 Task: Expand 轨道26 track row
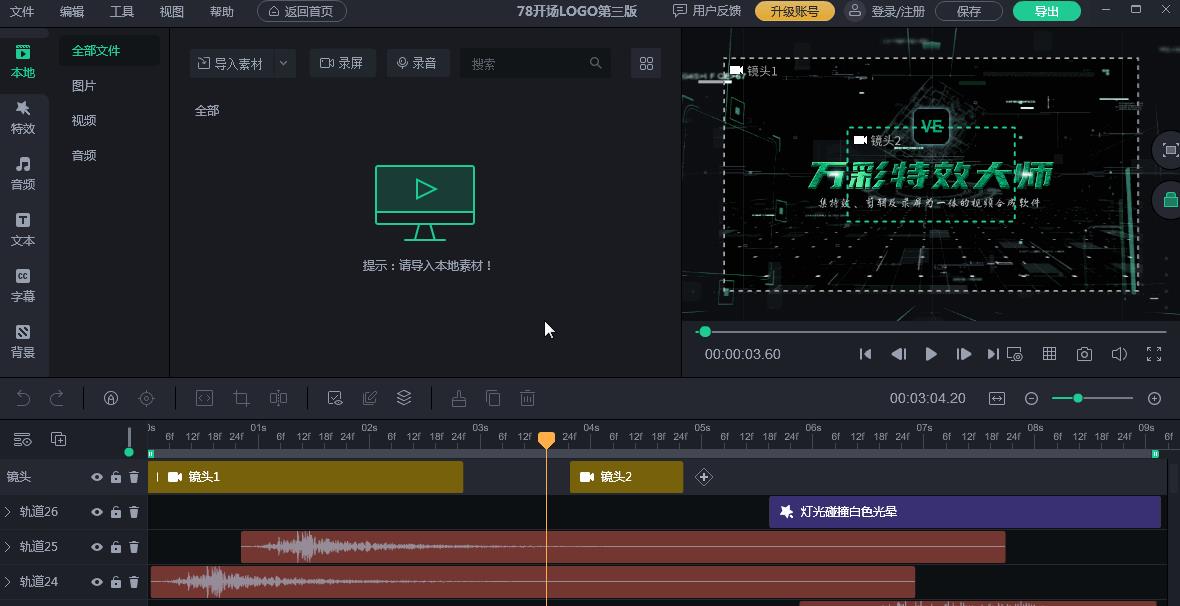click(x=8, y=512)
